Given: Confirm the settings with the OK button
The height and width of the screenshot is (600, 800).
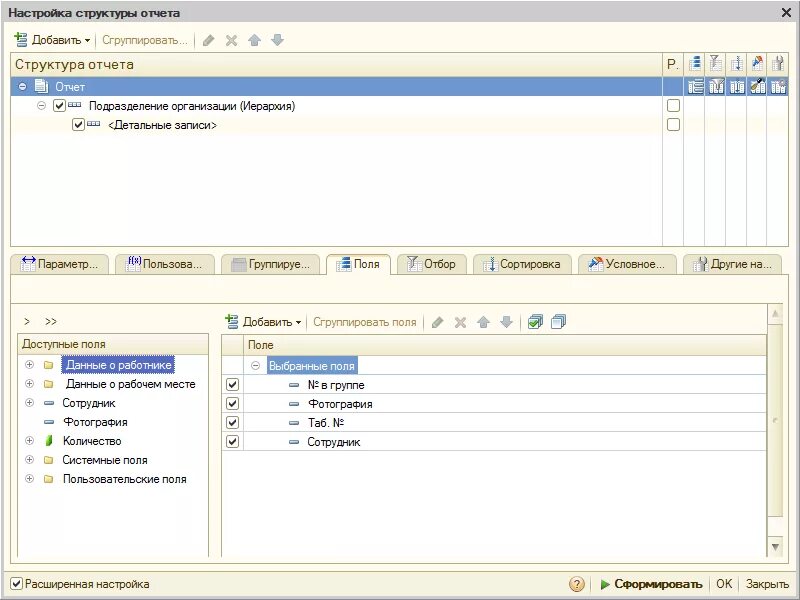Looking at the screenshot, I should click(724, 584).
